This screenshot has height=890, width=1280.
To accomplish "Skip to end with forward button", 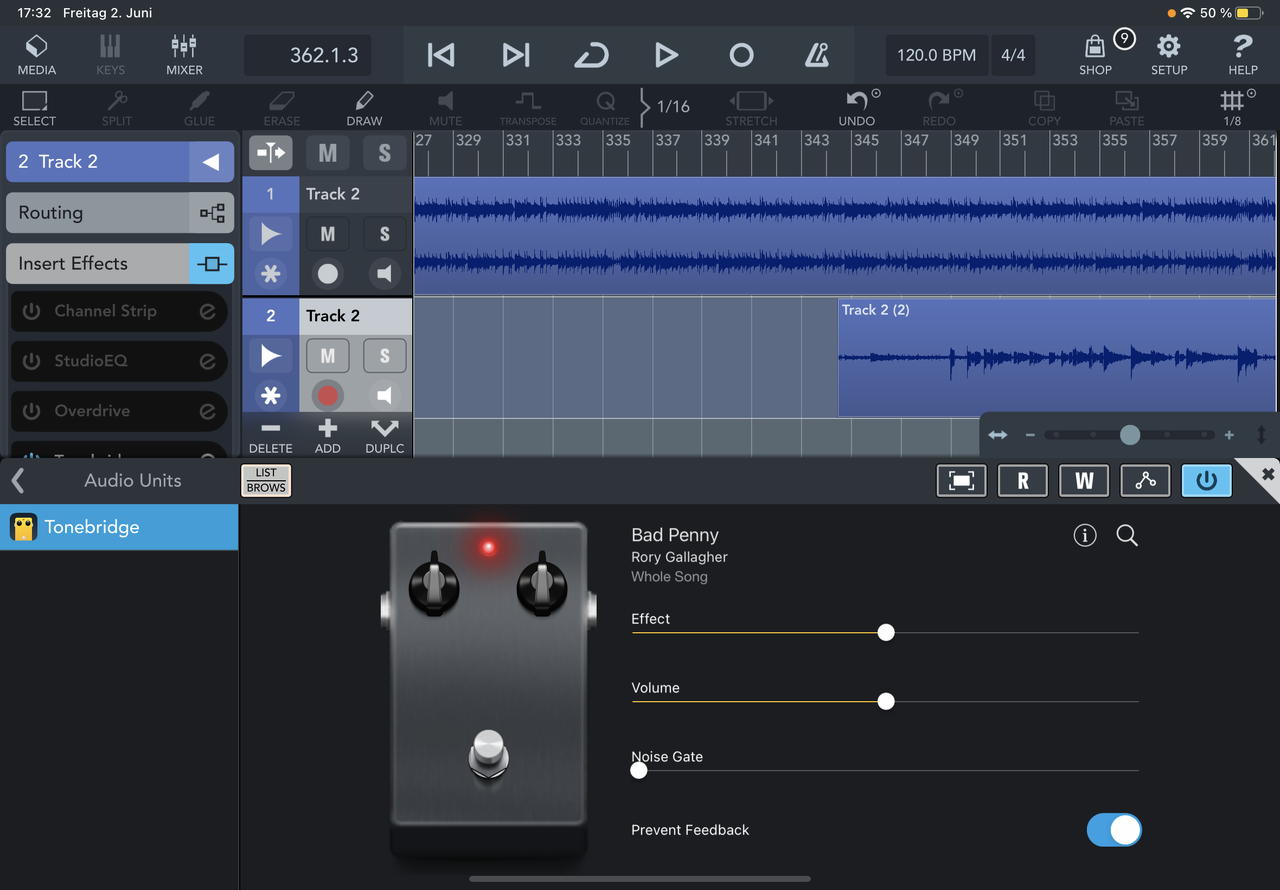I will (x=516, y=55).
